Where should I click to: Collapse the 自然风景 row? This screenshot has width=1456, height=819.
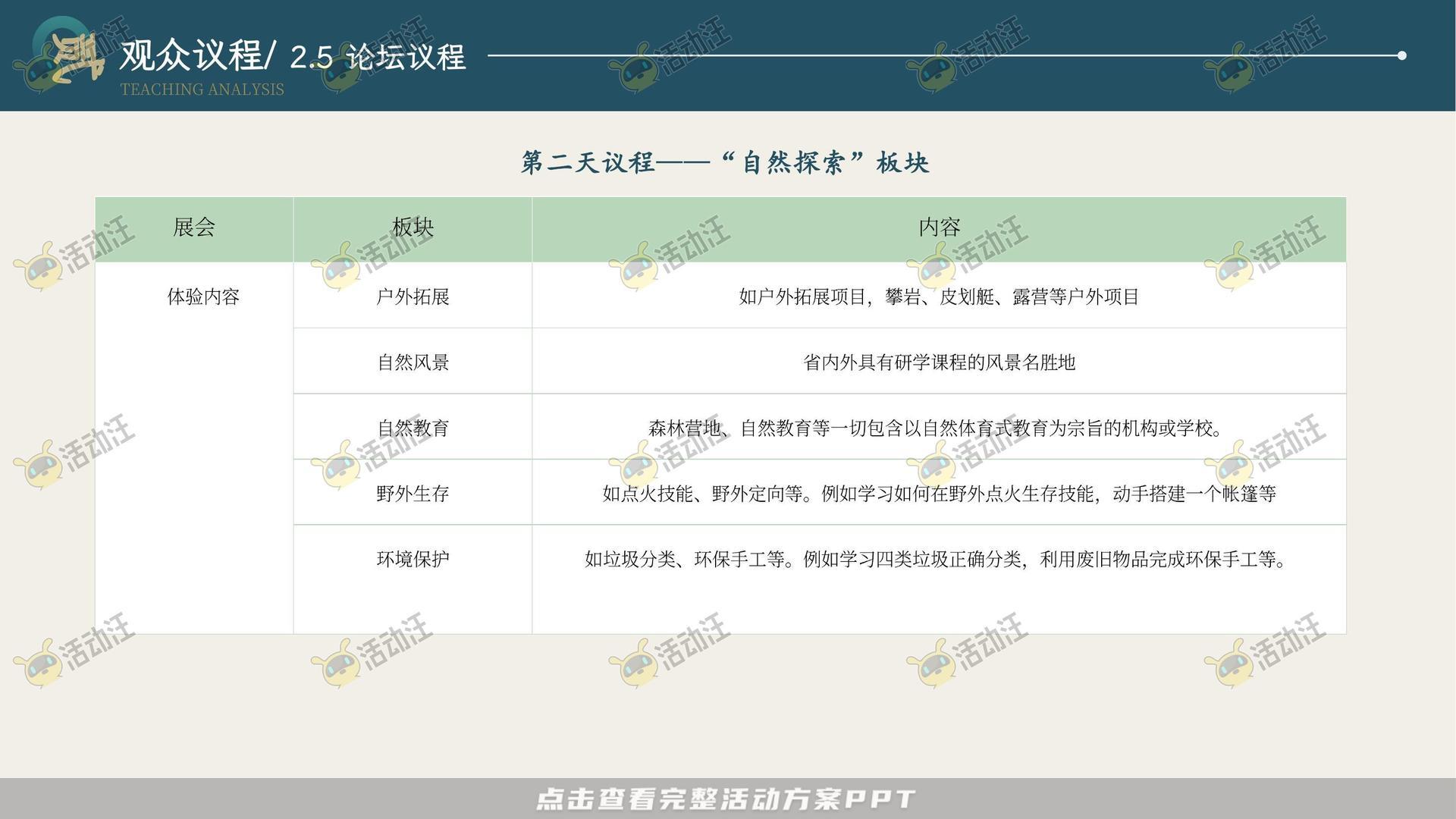click(x=413, y=362)
